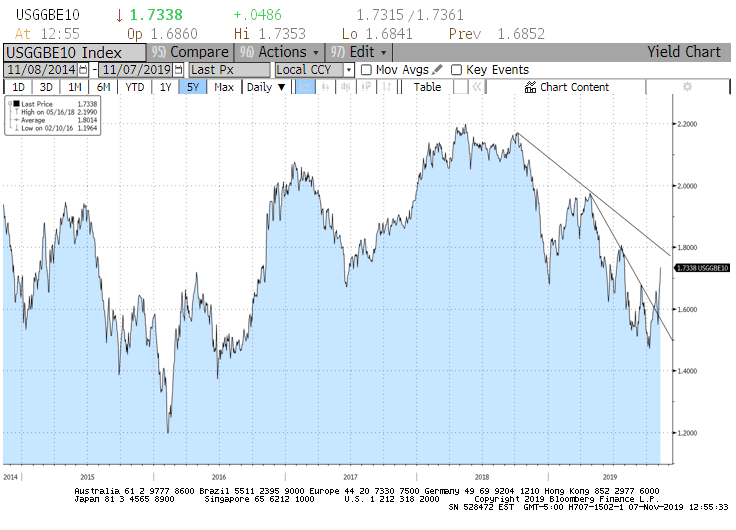Select the line chart type icon
Viewport: 736px width, 530px height.
(305, 87)
